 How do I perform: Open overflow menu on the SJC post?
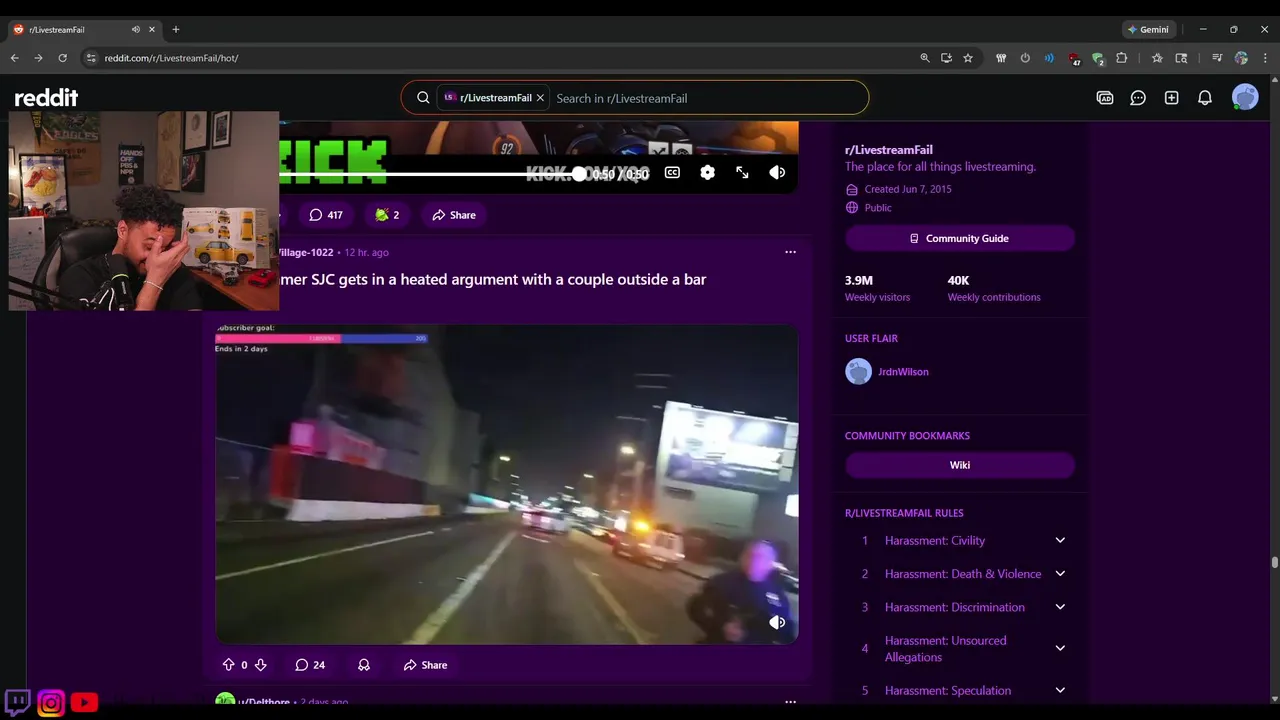click(790, 252)
